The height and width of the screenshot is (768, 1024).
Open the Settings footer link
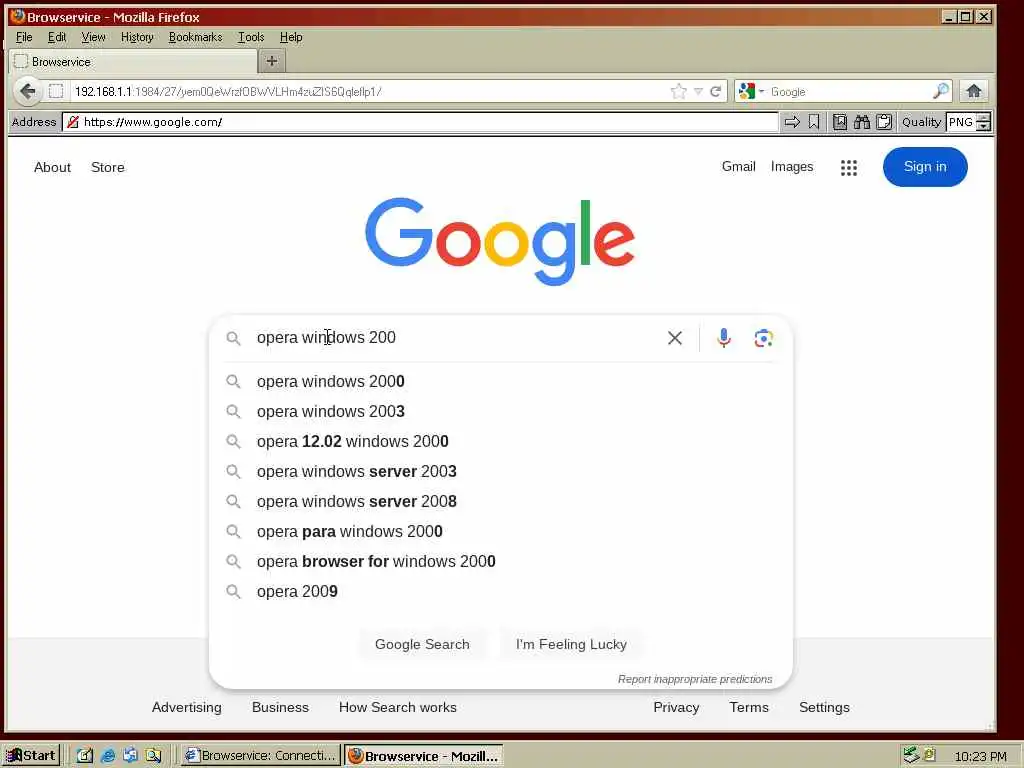pyautogui.click(x=824, y=707)
